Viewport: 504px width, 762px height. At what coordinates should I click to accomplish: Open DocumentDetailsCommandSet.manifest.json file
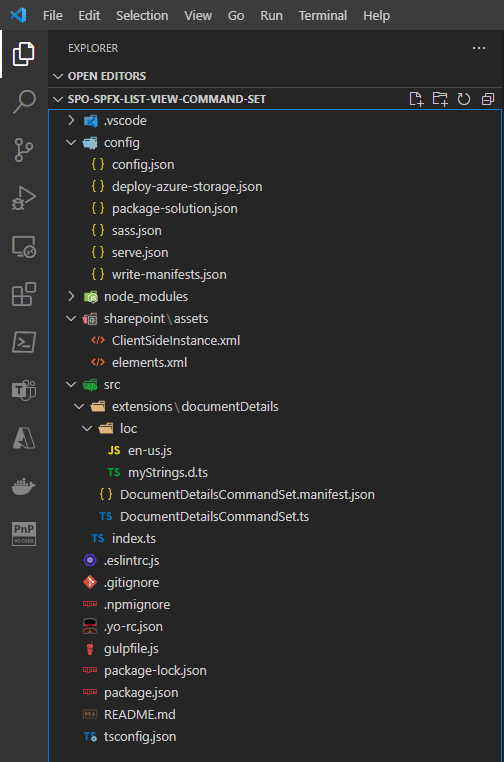[x=275, y=495]
